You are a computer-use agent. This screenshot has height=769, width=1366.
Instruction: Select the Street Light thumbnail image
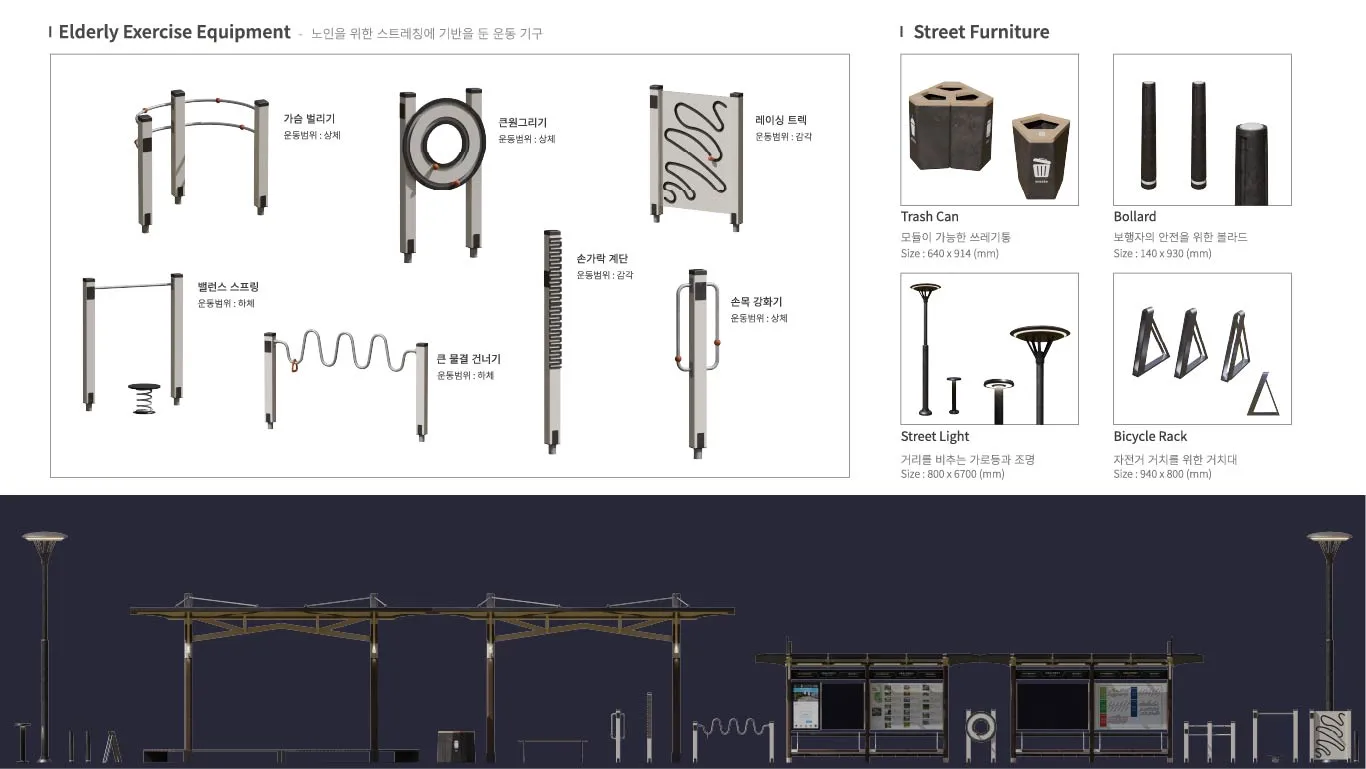[989, 348]
